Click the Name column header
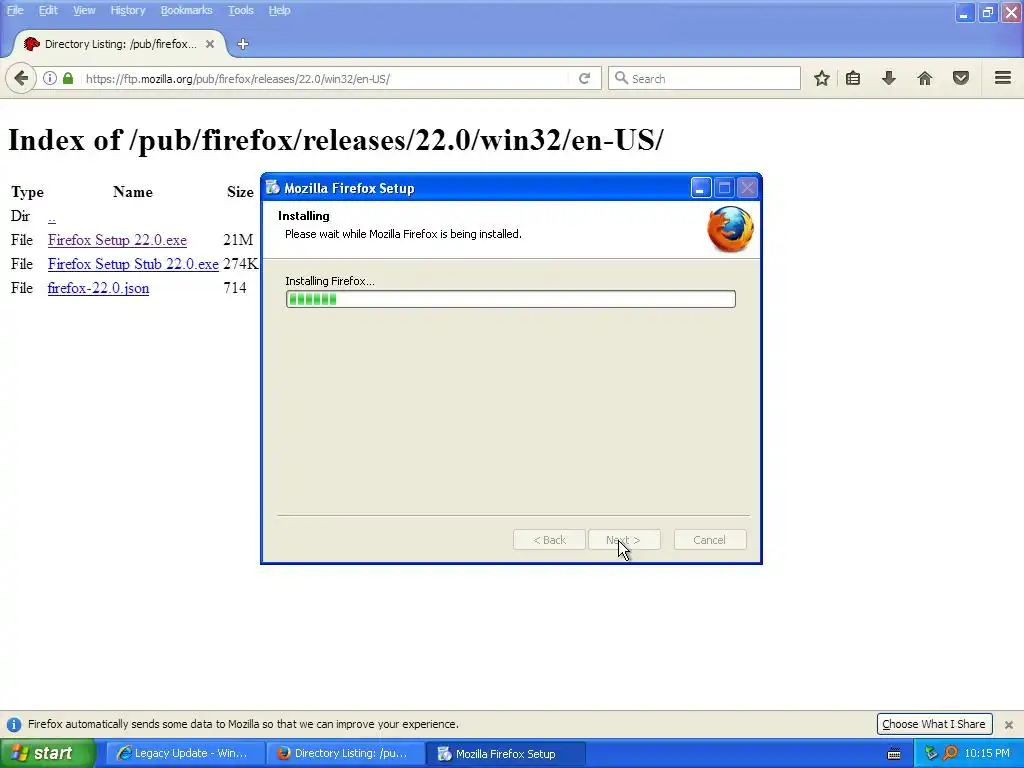Image resolution: width=1024 pixels, height=768 pixels. (133, 192)
